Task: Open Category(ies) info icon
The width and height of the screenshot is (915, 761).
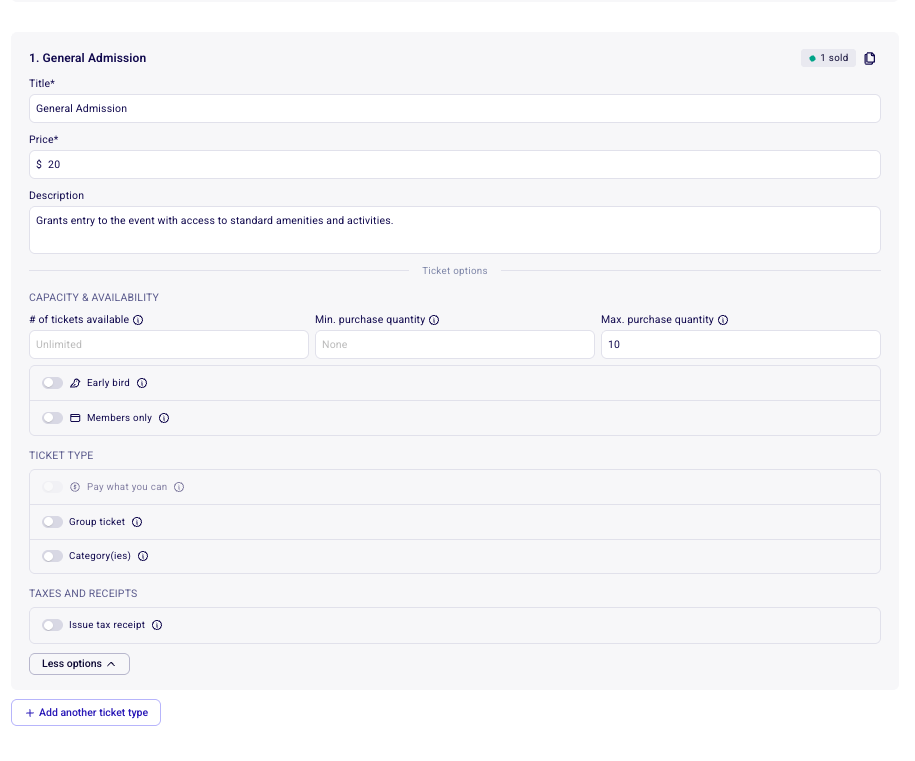Action: click(143, 556)
